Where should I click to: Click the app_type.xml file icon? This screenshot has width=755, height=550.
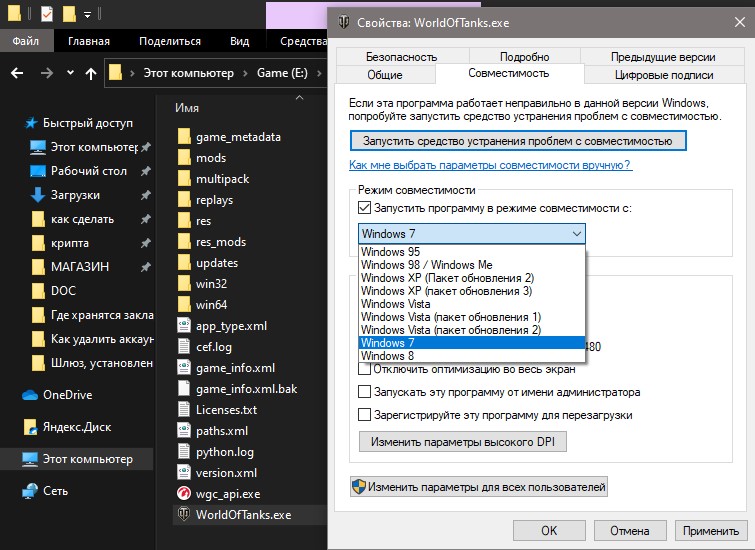[x=184, y=326]
